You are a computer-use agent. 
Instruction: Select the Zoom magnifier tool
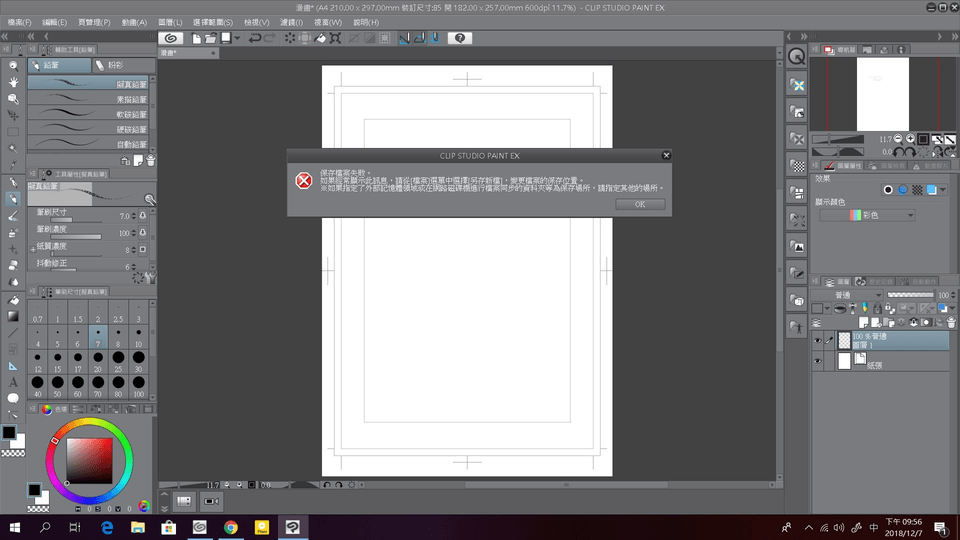(13, 66)
